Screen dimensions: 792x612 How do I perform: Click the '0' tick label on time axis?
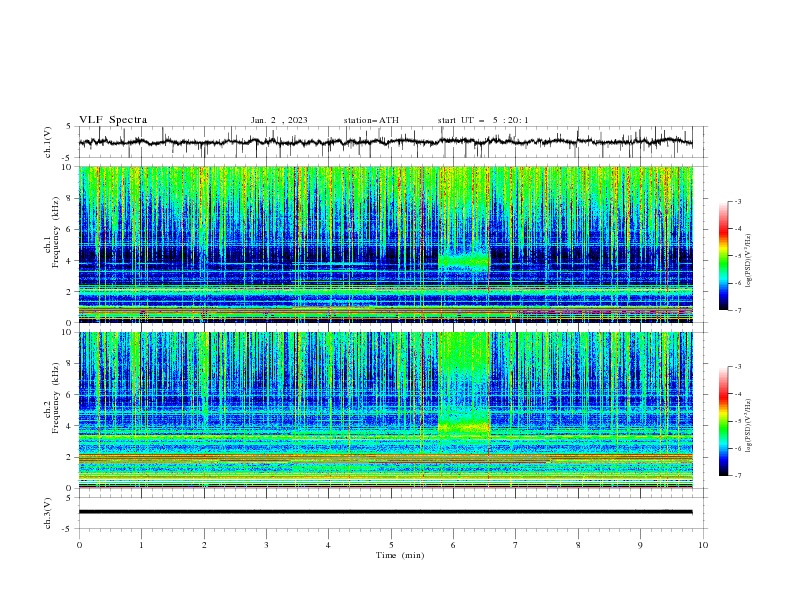click(x=79, y=545)
